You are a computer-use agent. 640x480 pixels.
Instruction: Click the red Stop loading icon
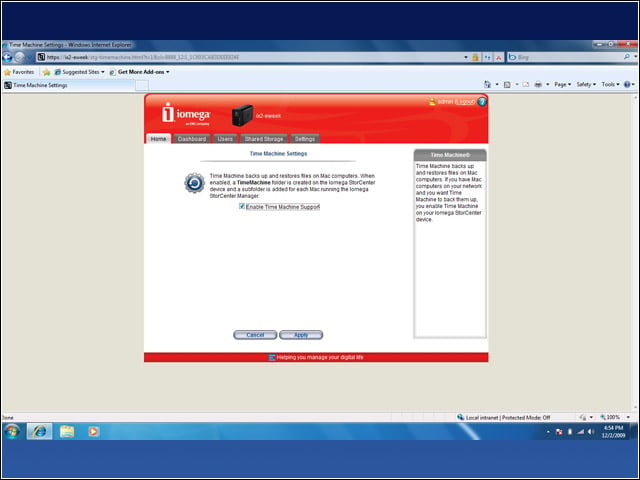499,58
